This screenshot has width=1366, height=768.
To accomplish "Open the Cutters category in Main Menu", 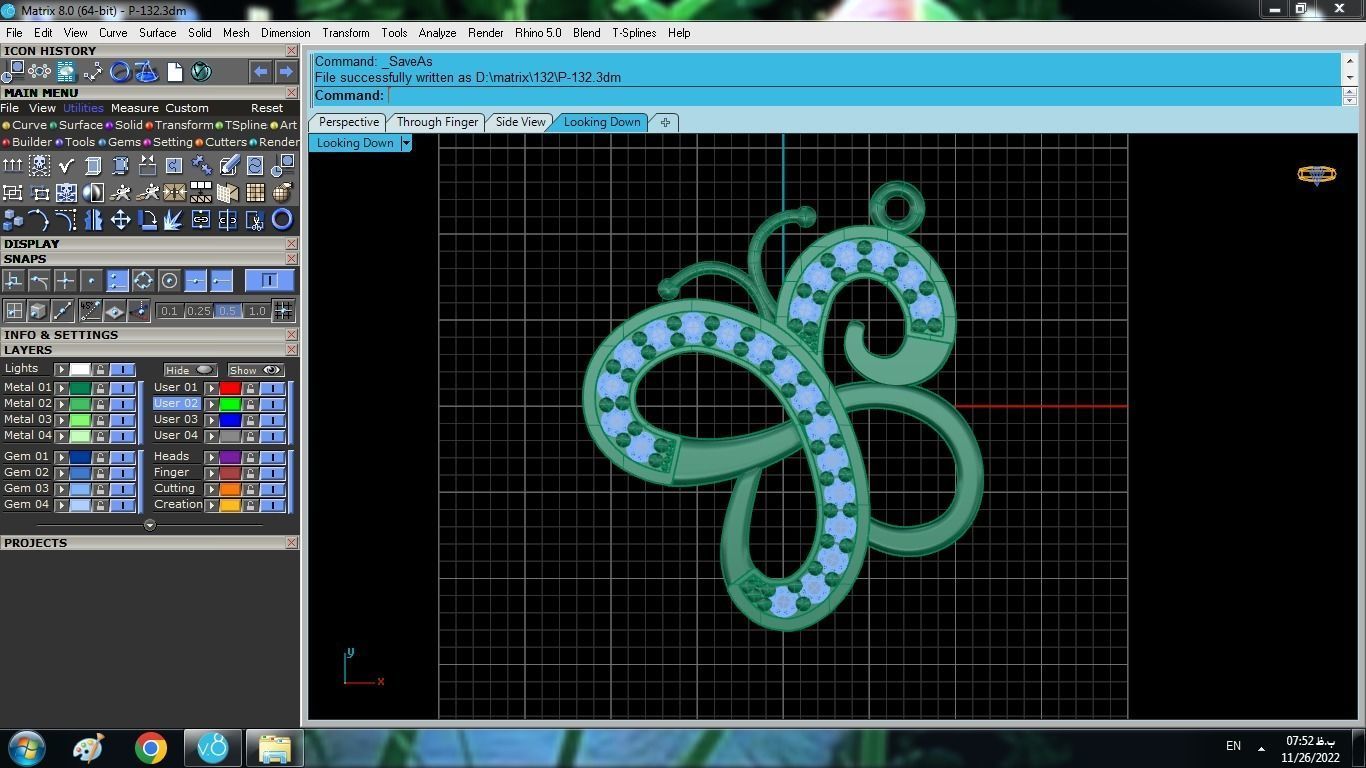I will [x=226, y=142].
